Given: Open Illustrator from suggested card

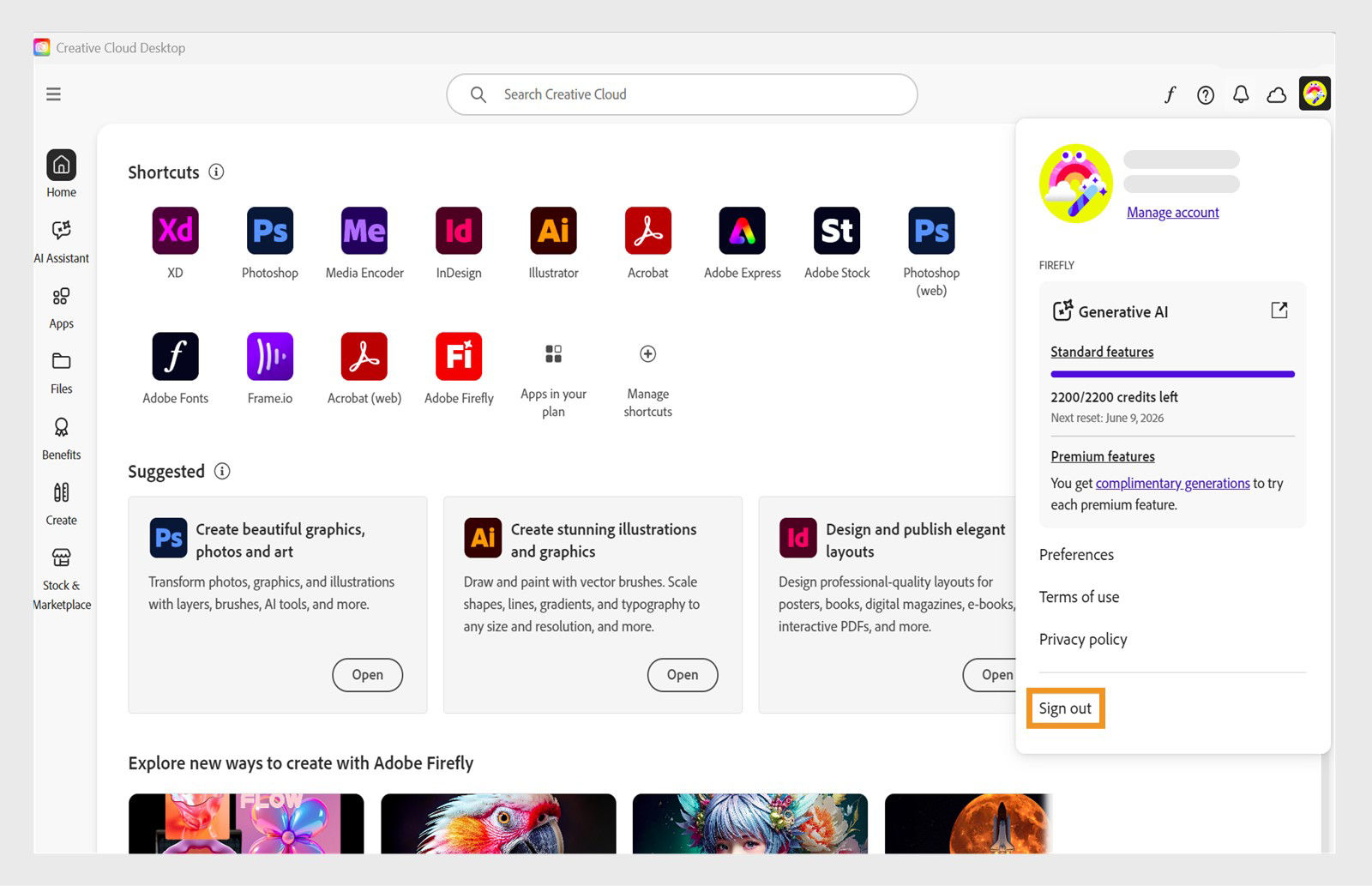Looking at the screenshot, I should (683, 675).
